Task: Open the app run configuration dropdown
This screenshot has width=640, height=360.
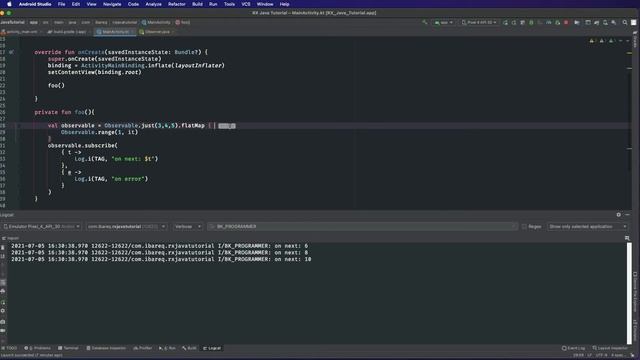Action: (444, 22)
